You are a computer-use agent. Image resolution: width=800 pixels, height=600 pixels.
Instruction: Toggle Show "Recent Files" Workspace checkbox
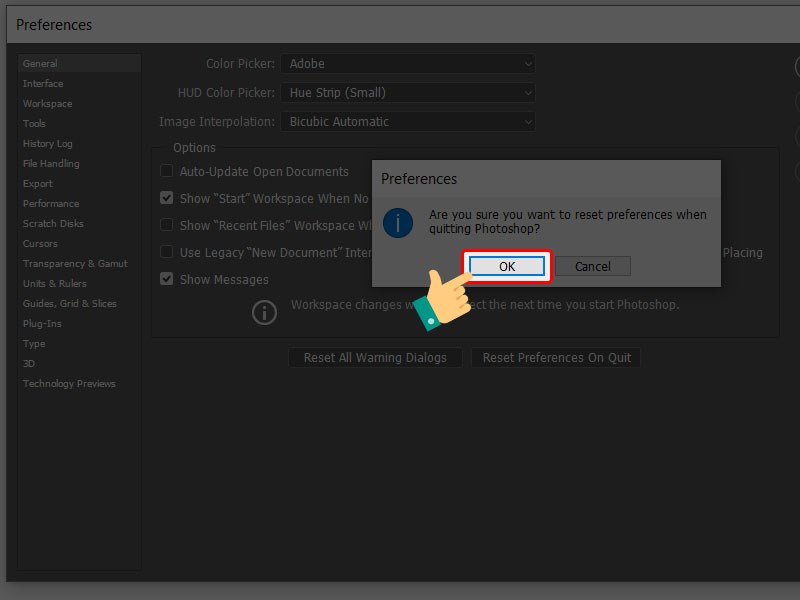[167, 226]
